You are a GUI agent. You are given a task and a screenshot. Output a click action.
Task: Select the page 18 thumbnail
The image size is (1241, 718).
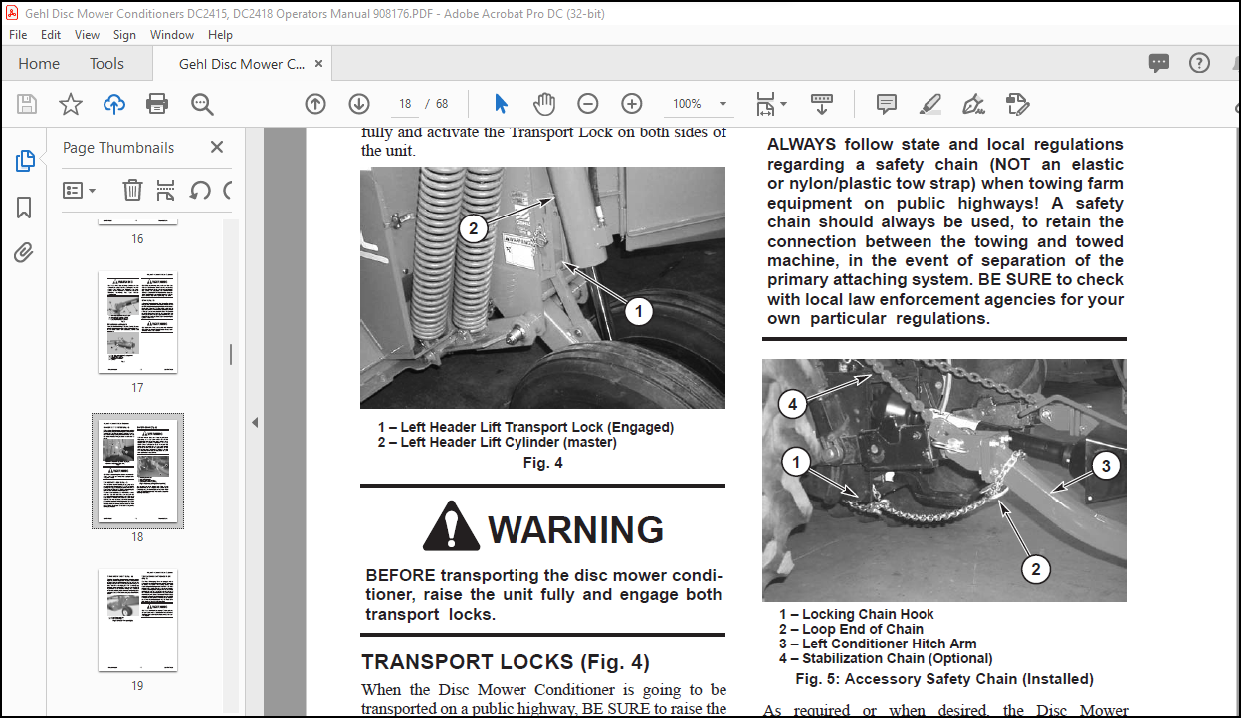click(138, 470)
